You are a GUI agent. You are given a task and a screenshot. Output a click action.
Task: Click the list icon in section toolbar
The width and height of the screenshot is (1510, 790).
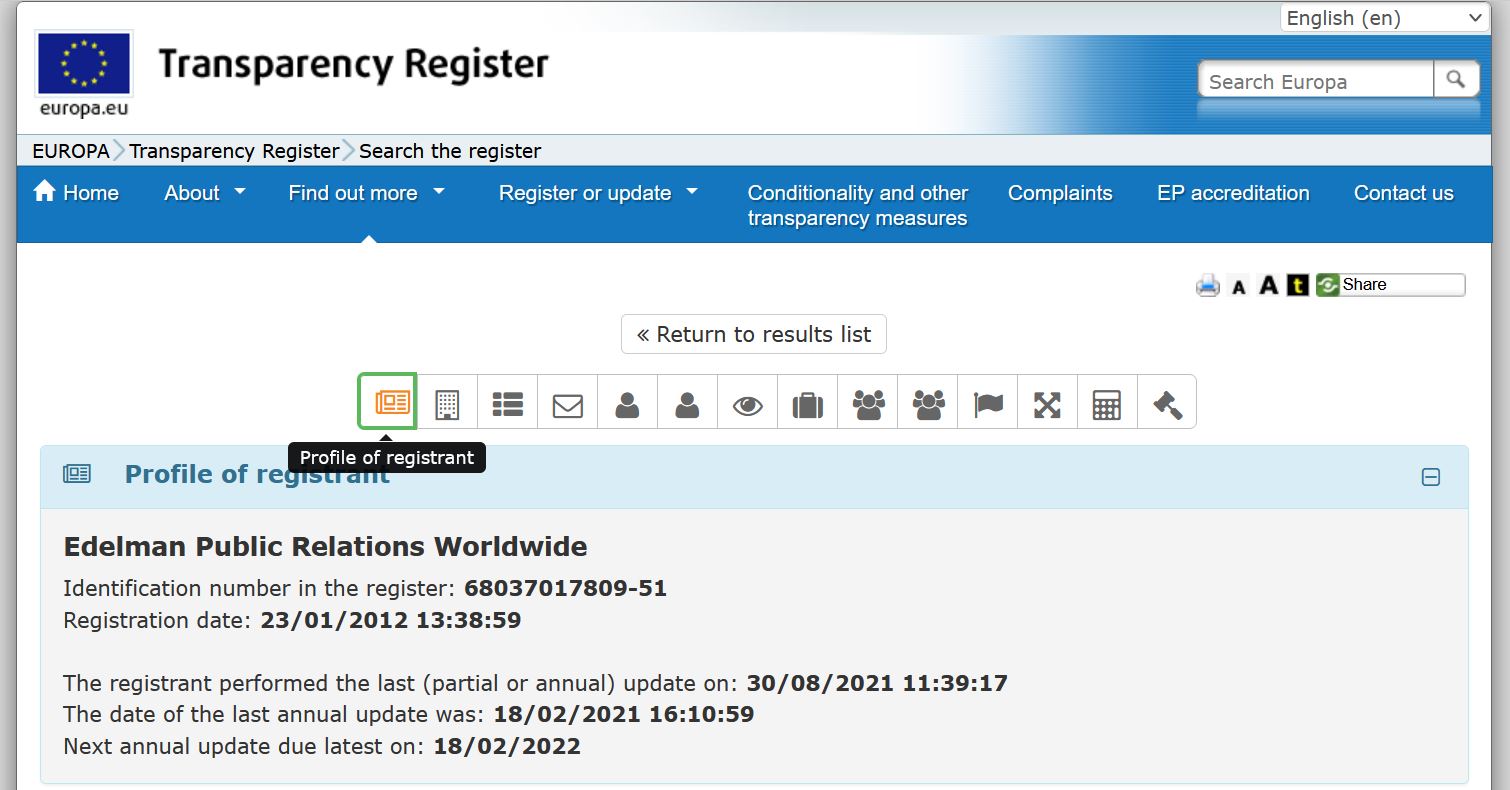pos(507,404)
